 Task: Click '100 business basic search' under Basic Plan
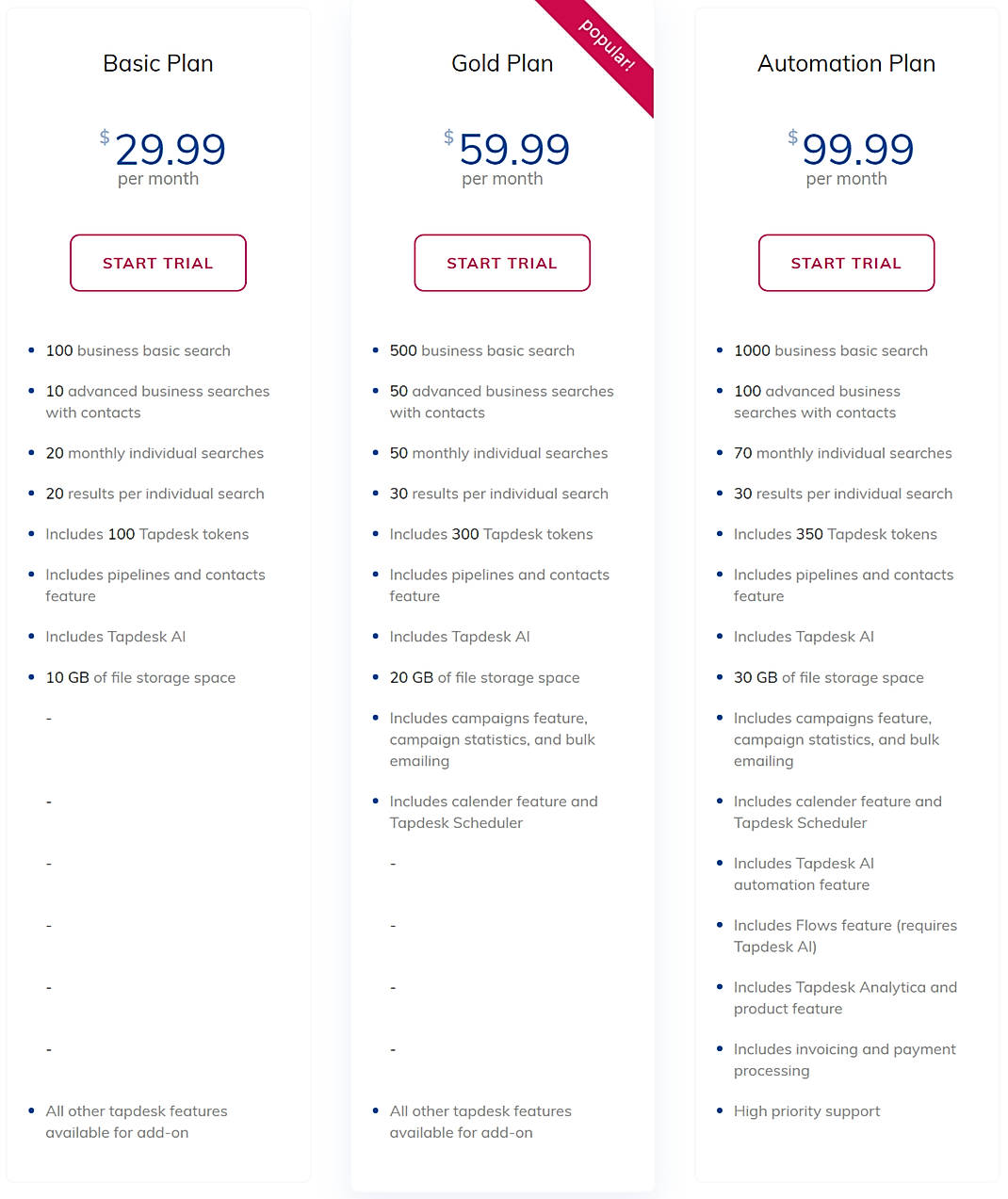tap(138, 350)
